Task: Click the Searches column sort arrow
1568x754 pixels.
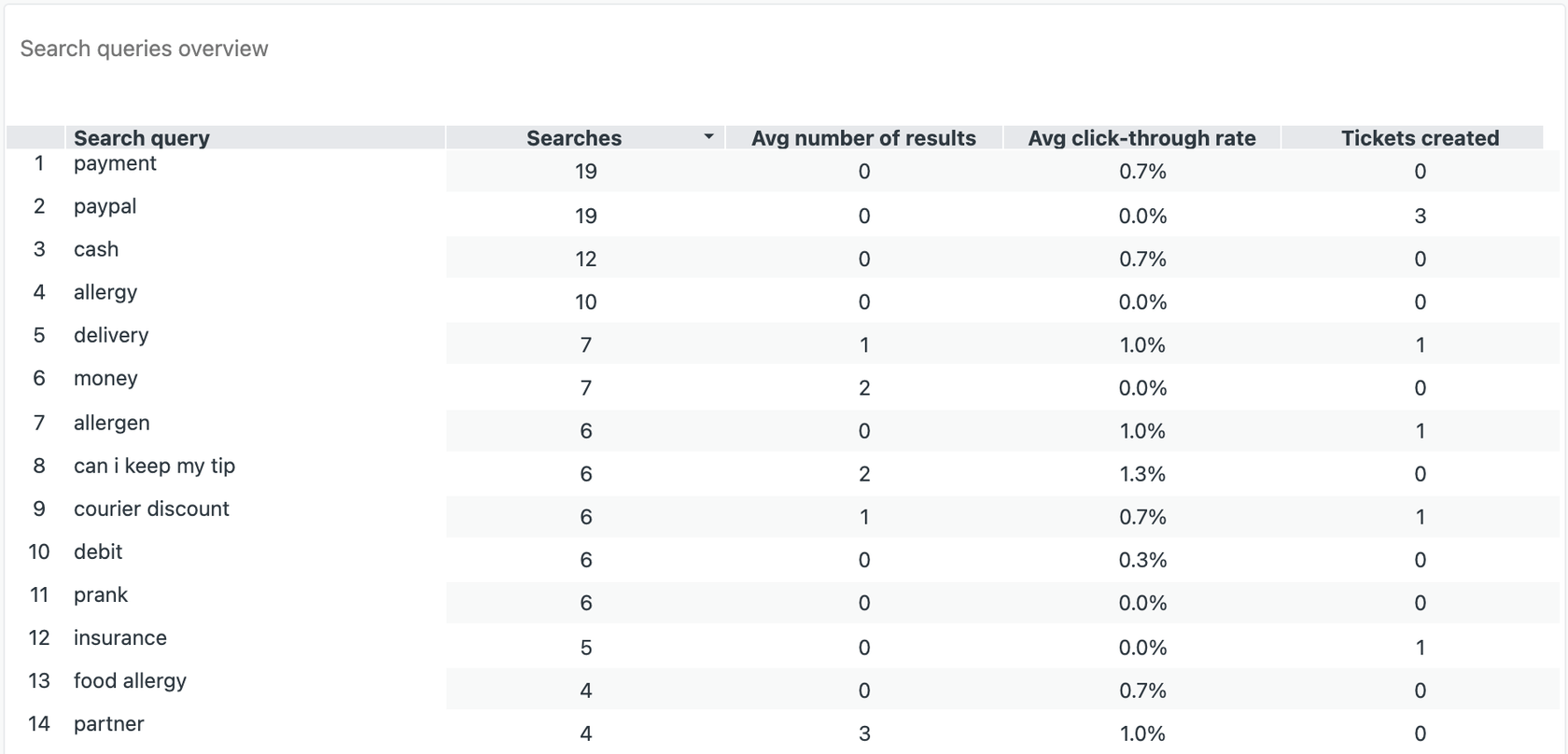Action: pos(708,137)
